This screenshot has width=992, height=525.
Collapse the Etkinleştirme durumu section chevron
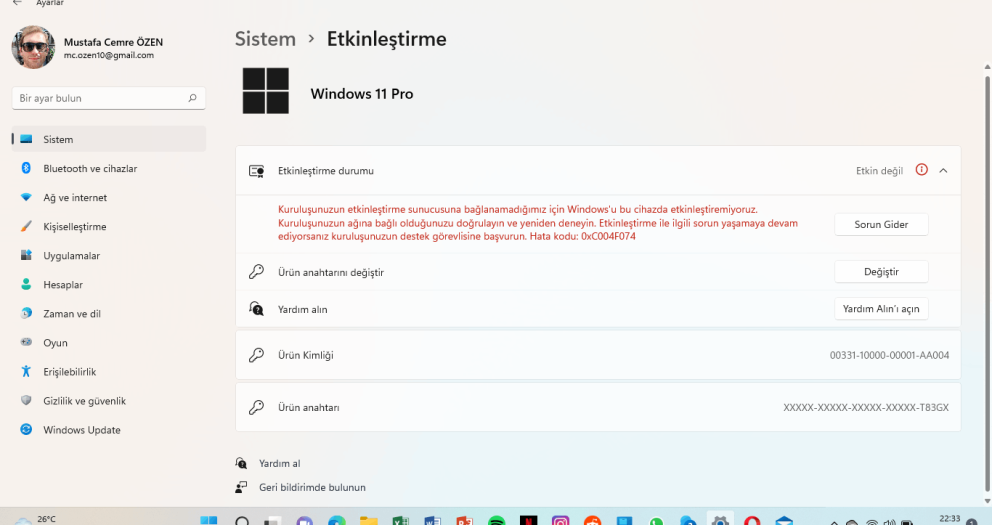coord(943,171)
